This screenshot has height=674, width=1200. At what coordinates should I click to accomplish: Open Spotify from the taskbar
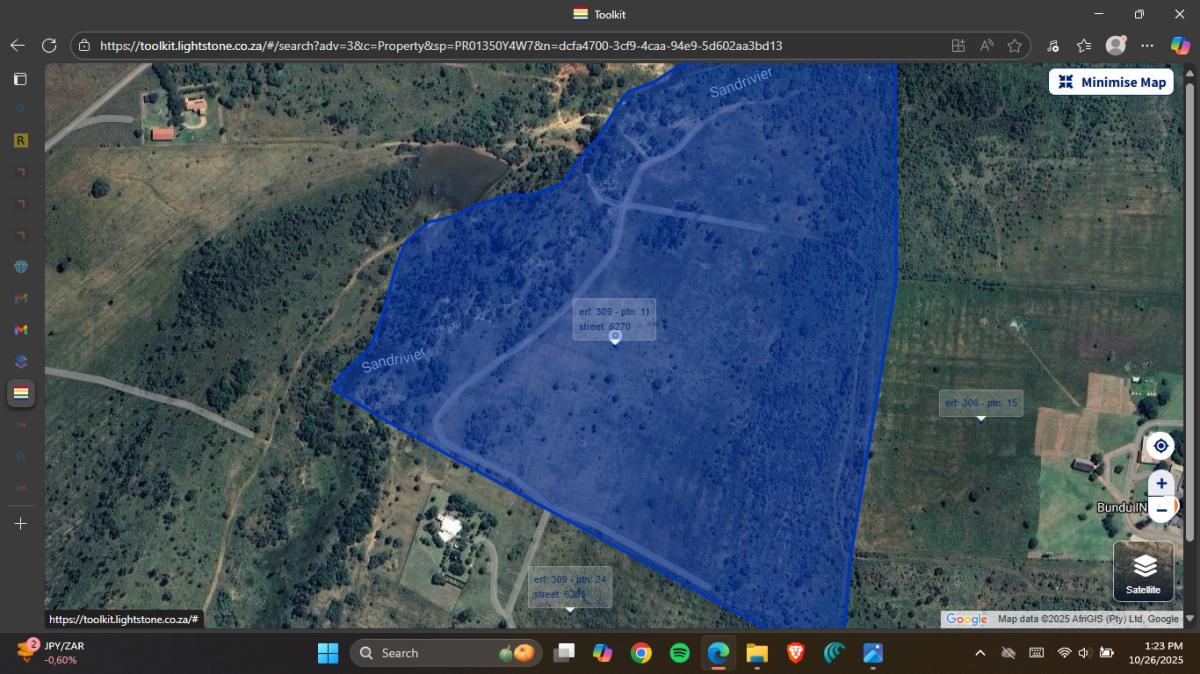(679, 653)
